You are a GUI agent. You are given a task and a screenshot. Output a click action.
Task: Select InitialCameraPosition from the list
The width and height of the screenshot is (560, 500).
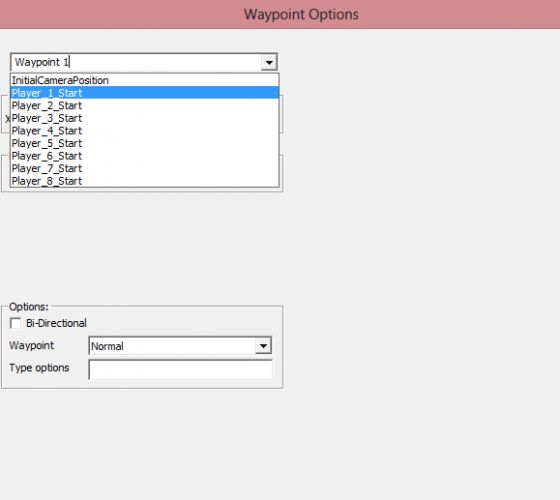[x=145, y=80]
